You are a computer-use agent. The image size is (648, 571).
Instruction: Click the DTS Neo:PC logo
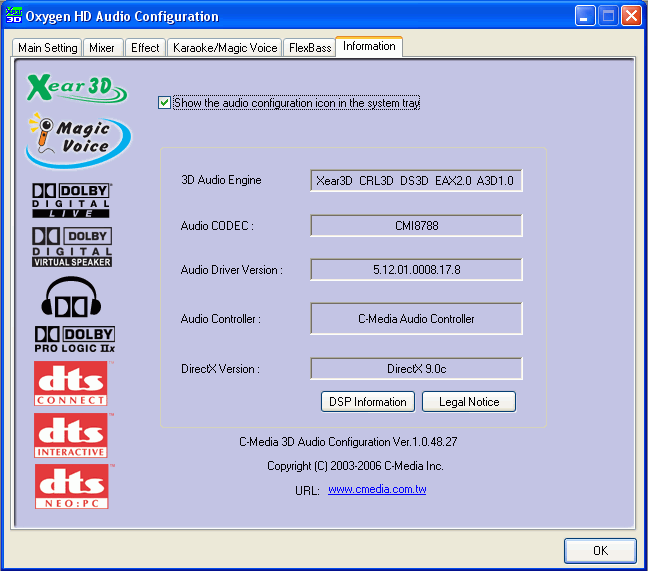(71, 486)
